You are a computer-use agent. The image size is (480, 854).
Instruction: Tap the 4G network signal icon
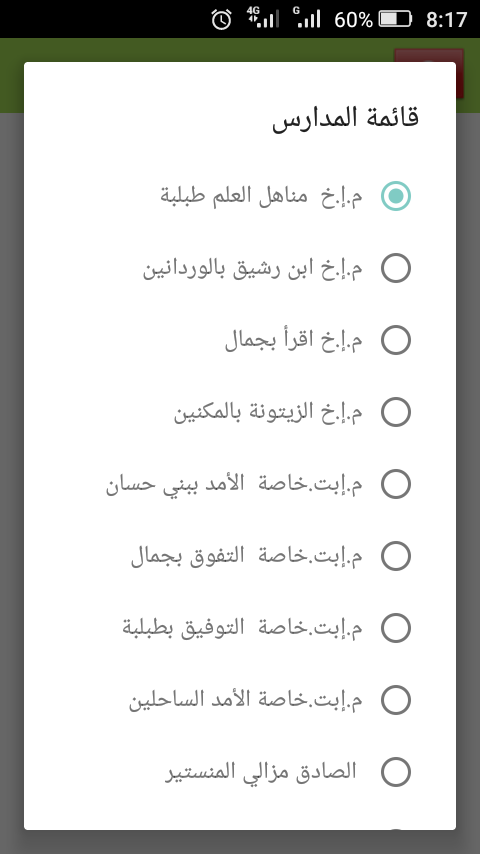262,17
